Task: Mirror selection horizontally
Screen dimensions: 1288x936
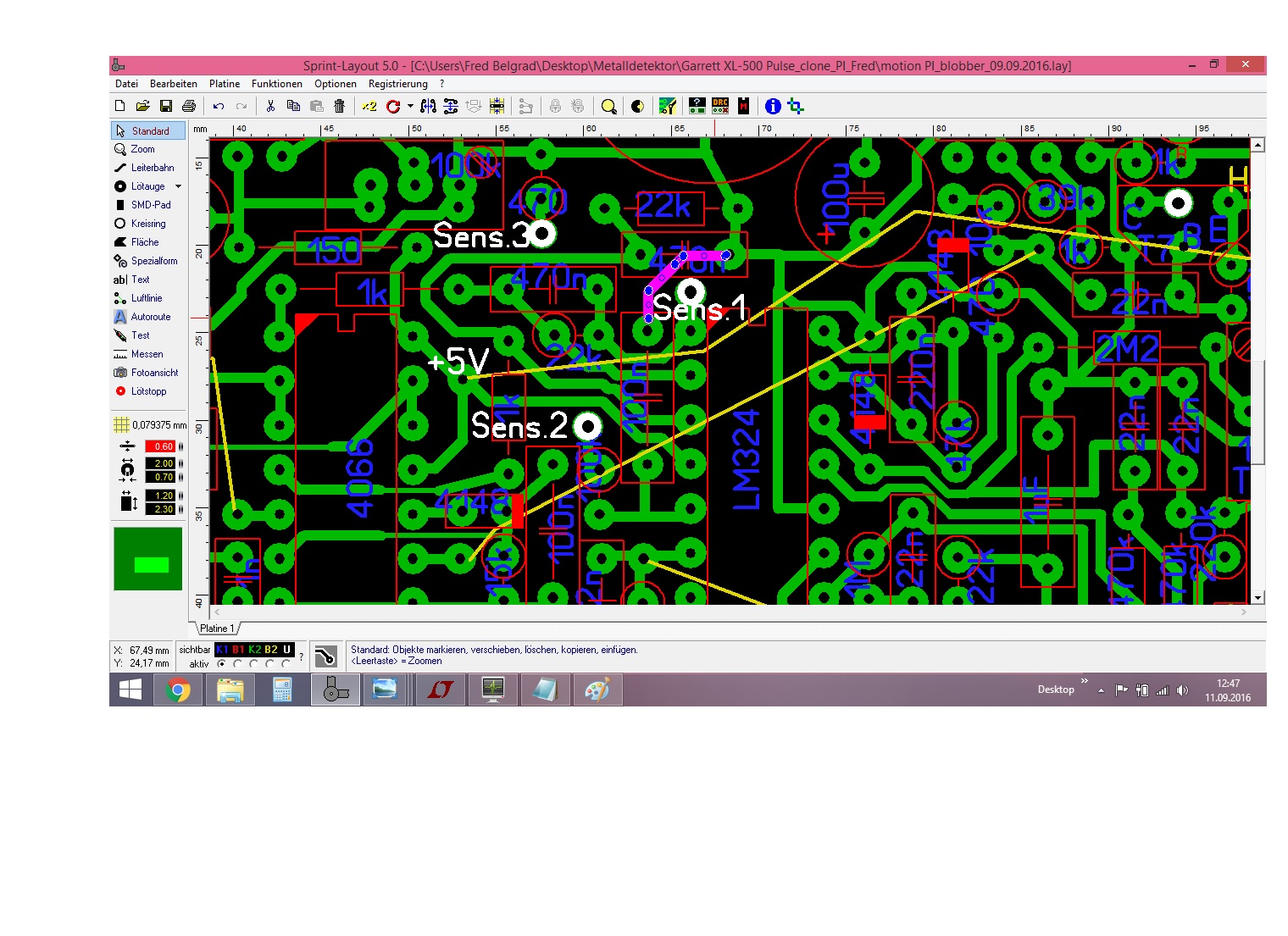Action: coord(428,106)
